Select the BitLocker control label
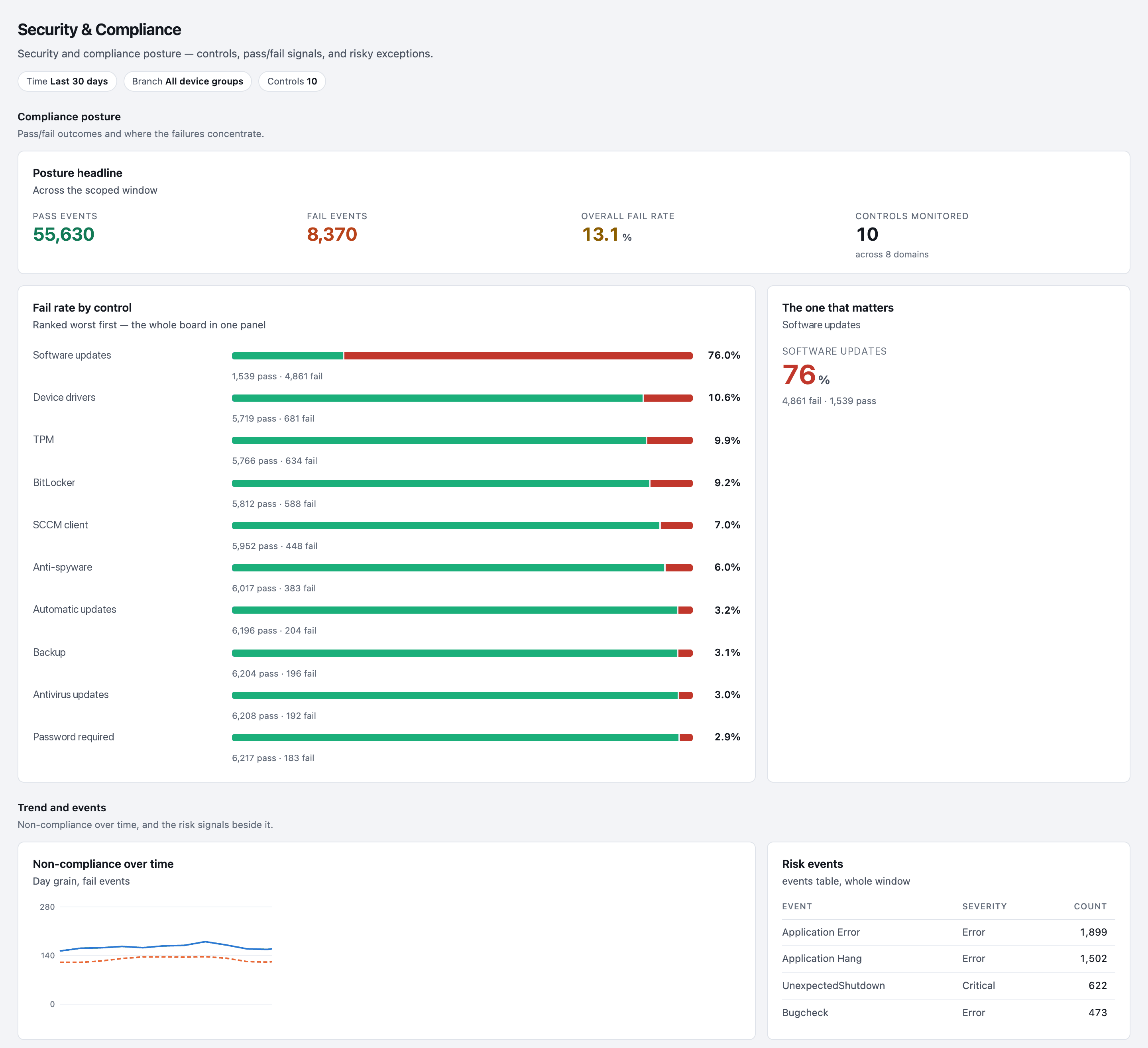The height and width of the screenshot is (1048, 1148). tap(54, 482)
